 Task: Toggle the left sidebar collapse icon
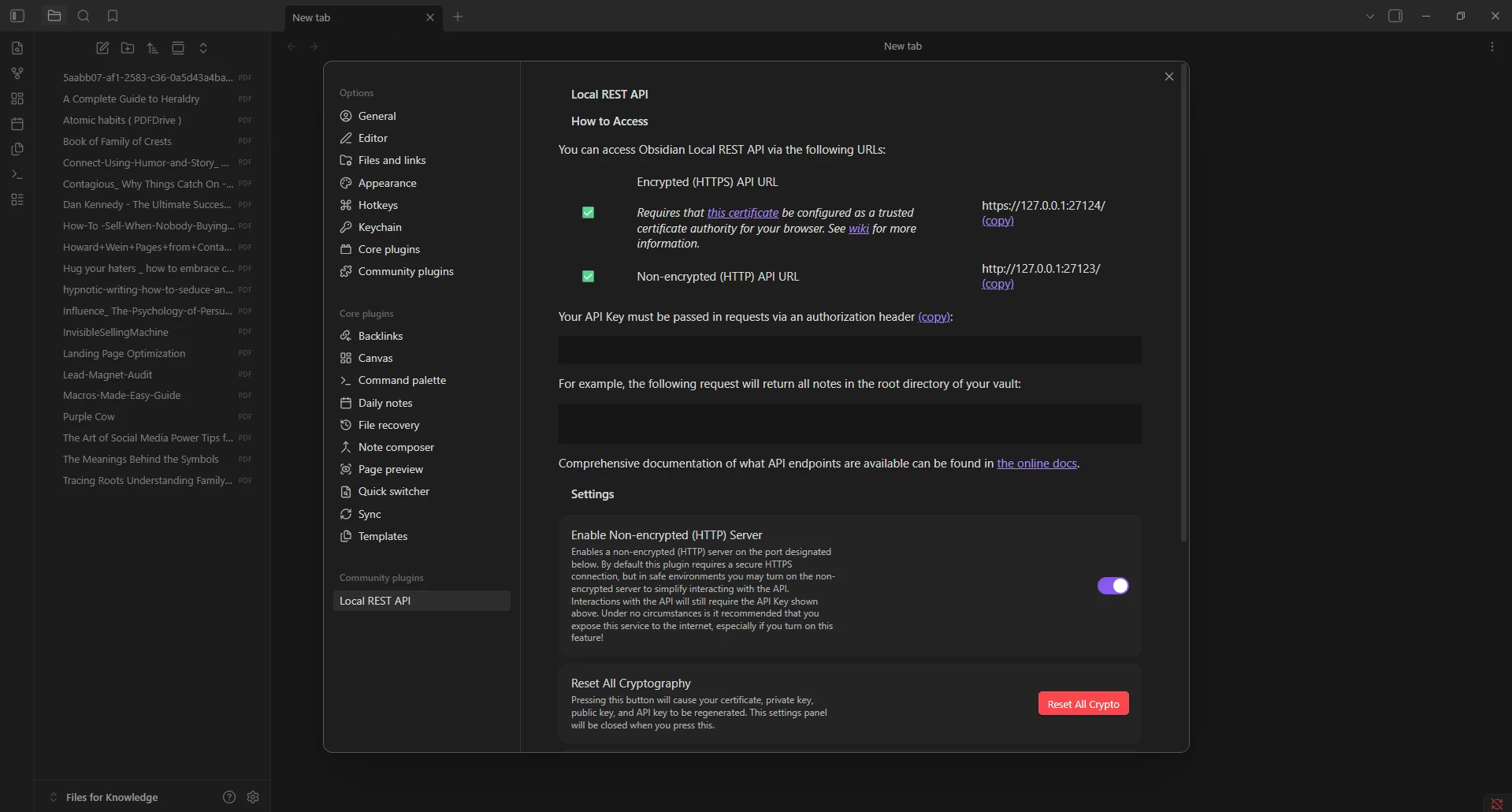coord(17,16)
